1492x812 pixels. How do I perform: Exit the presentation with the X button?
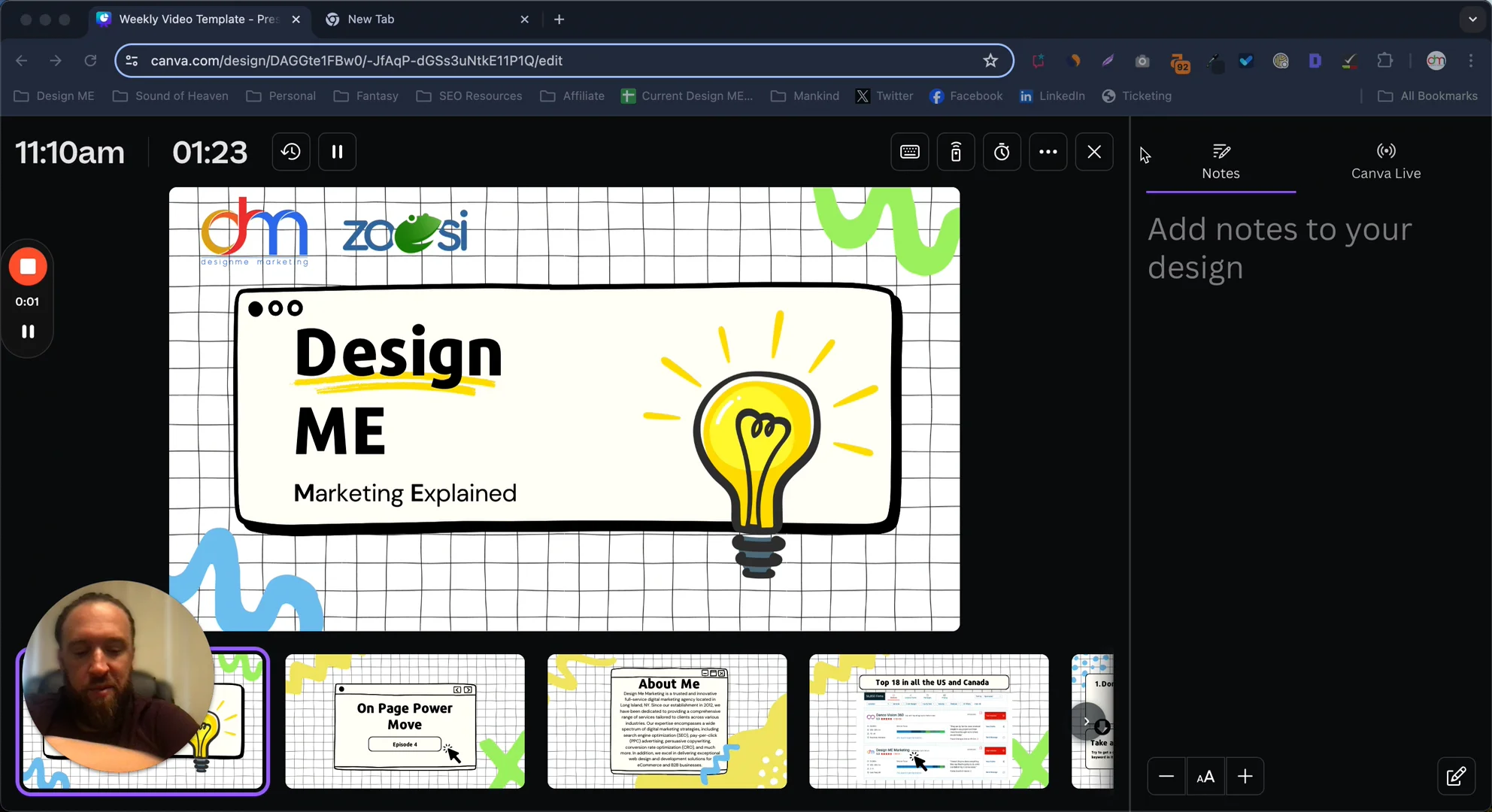1093,151
